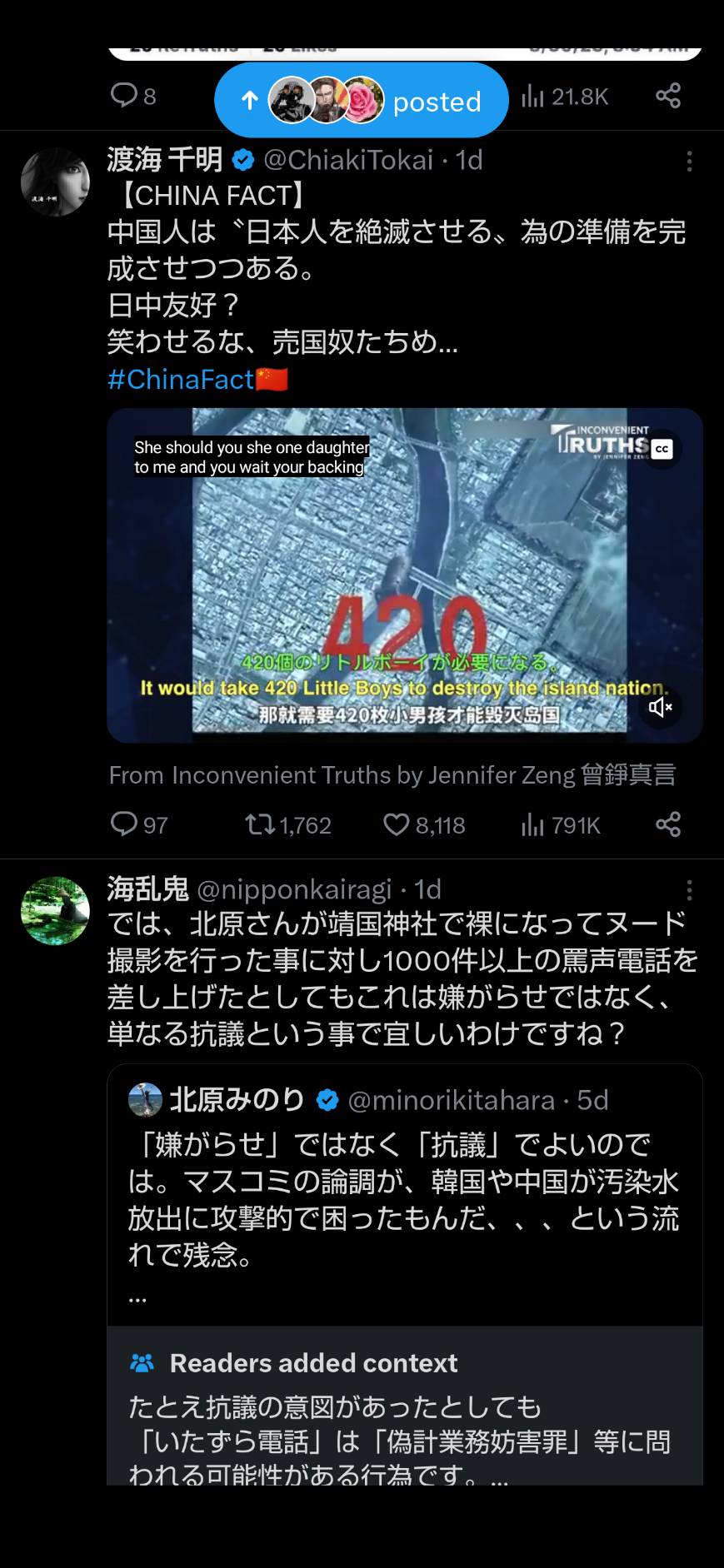
Task: View the 791K views analytics
Action: pyautogui.click(x=560, y=825)
